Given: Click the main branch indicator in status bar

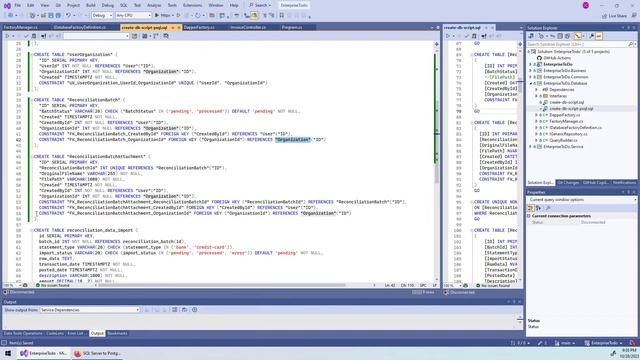Looking at the screenshot, I should point(565,343).
